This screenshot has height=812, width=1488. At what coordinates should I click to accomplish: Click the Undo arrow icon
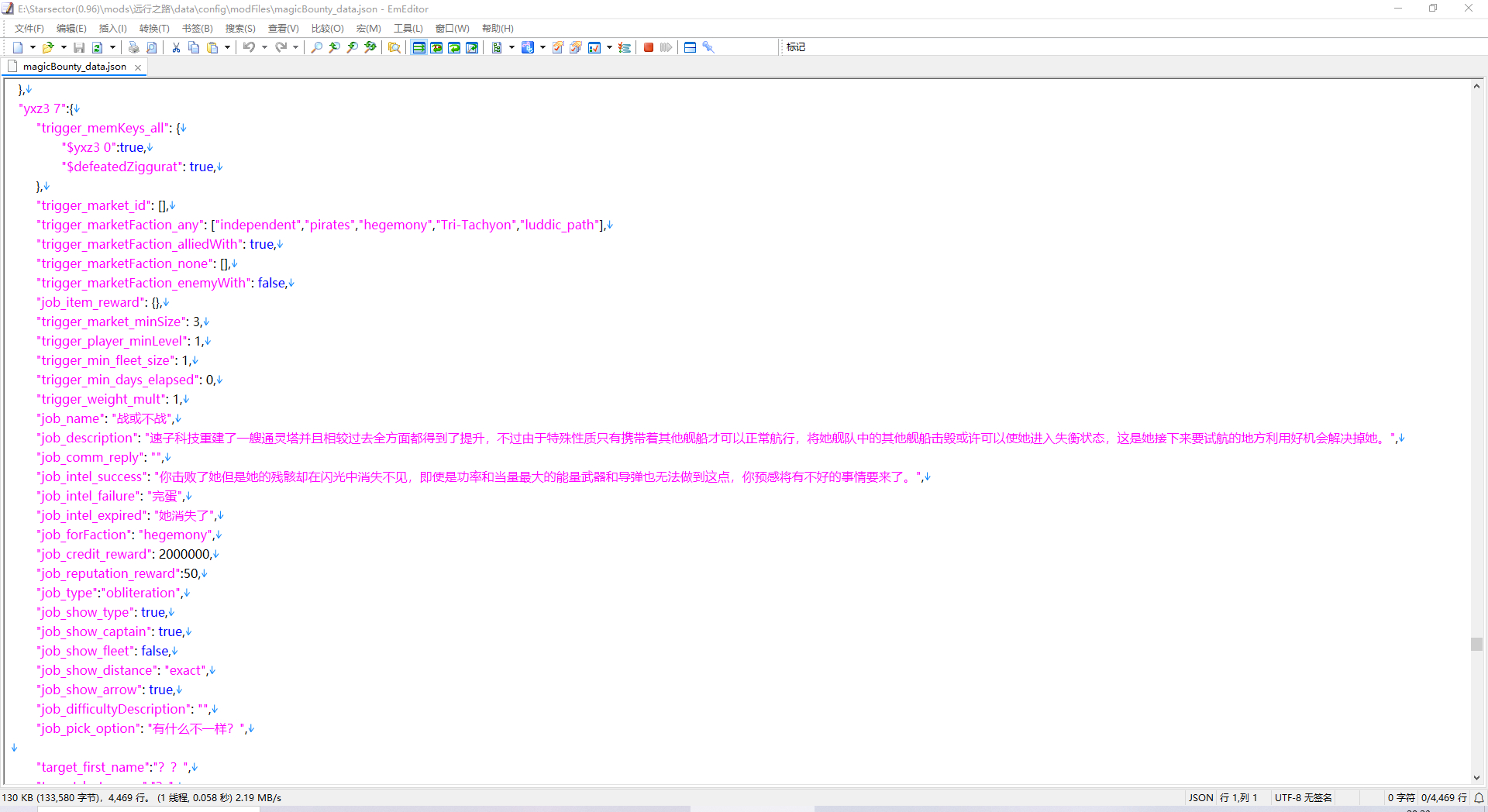(x=249, y=47)
